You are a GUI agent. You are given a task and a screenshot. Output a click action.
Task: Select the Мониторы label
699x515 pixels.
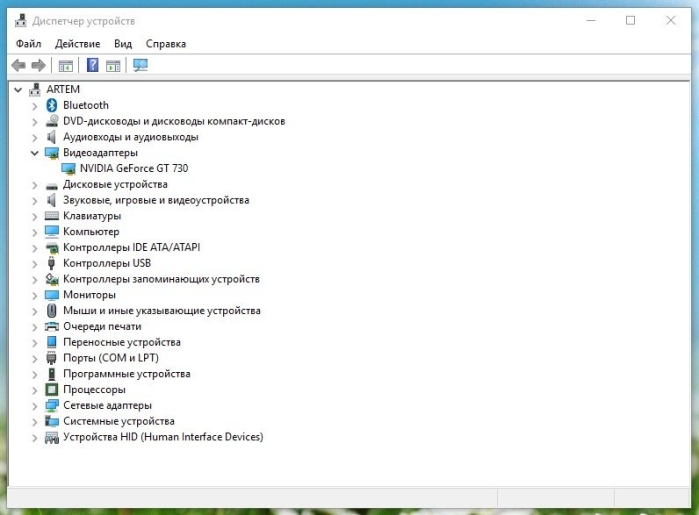pos(89,295)
